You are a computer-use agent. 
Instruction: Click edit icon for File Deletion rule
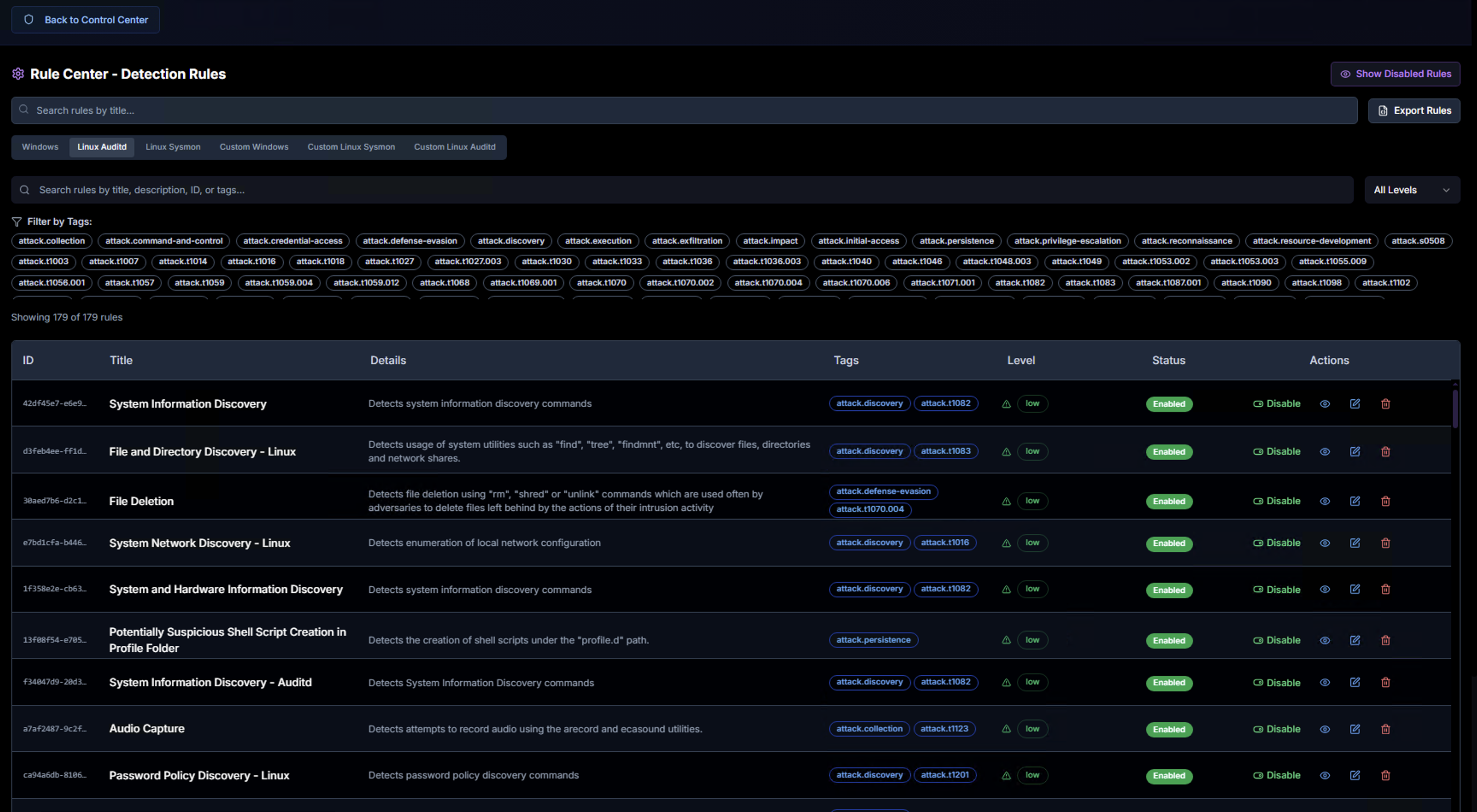coord(1355,500)
